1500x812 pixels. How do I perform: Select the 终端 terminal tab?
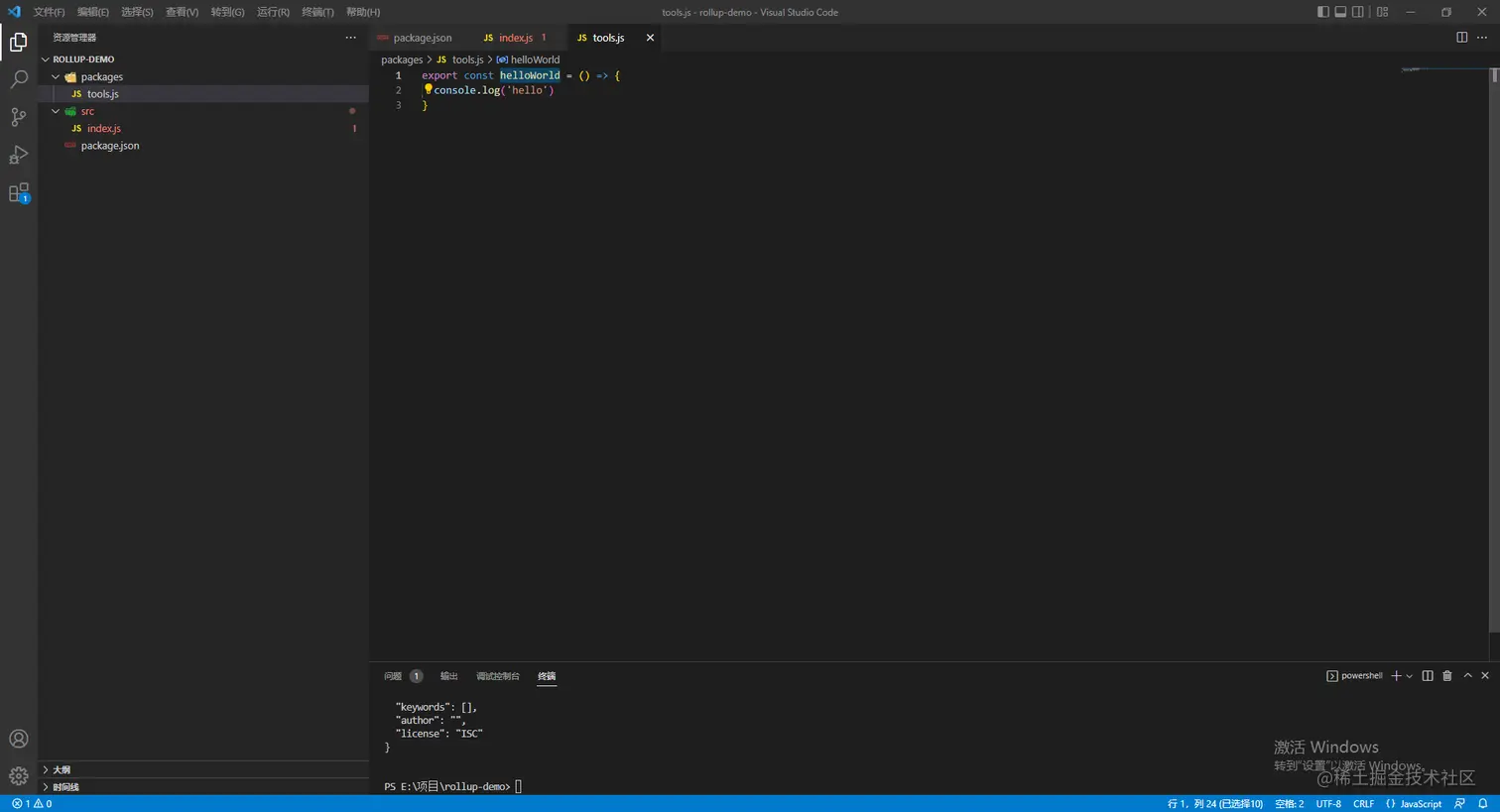tap(547, 676)
